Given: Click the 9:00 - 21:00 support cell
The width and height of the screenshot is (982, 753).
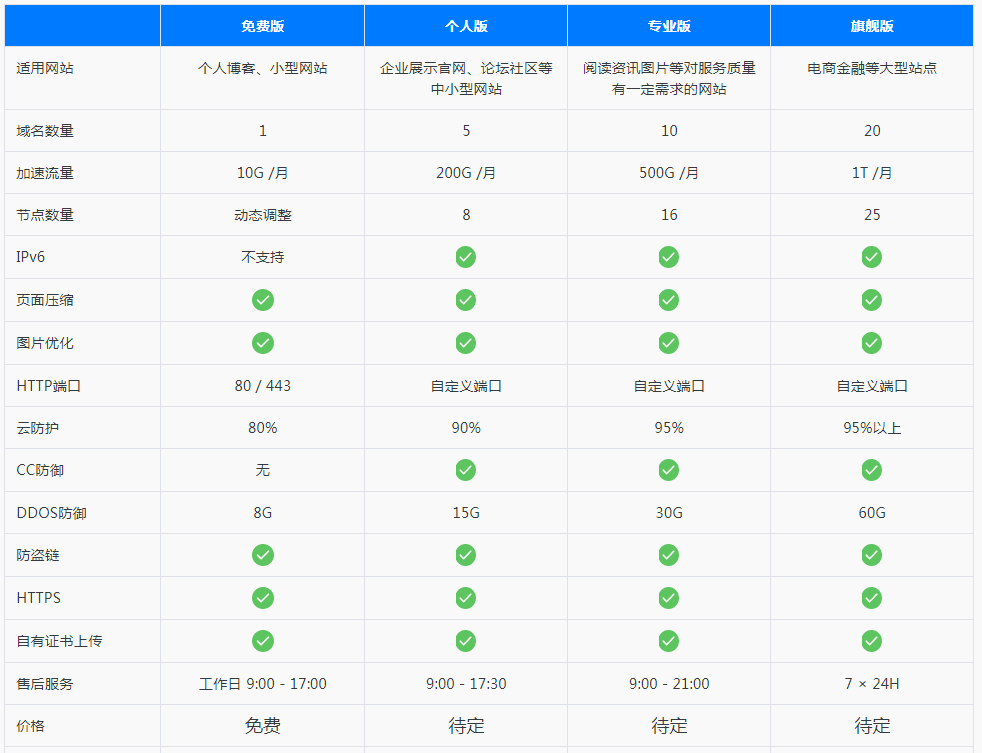Looking at the screenshot, I should [669, 684].
